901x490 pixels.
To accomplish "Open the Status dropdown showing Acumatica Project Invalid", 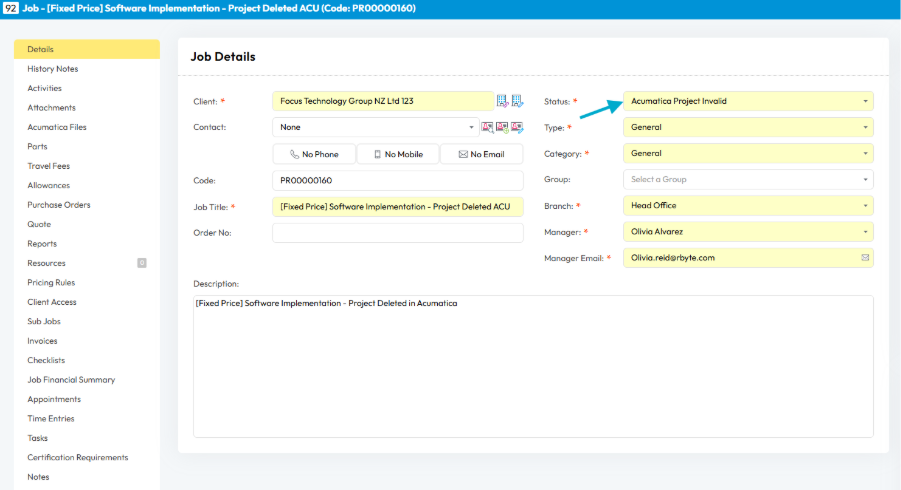I will 747,101.
